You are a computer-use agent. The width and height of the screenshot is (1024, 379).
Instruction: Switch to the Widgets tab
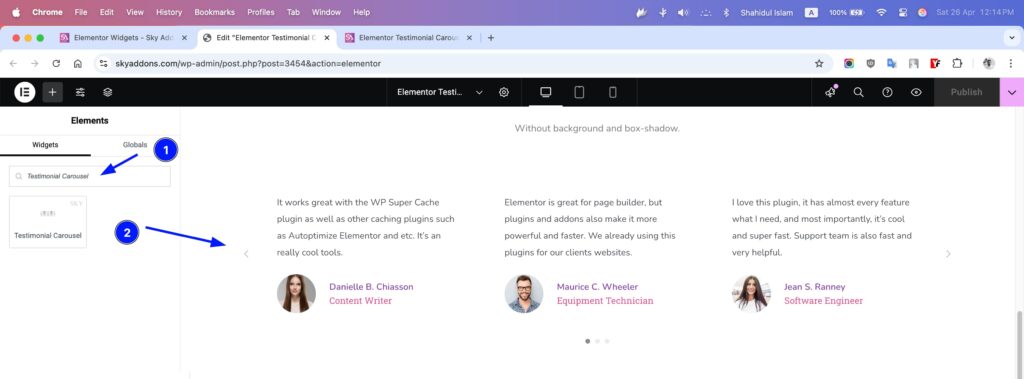[45, 144]
